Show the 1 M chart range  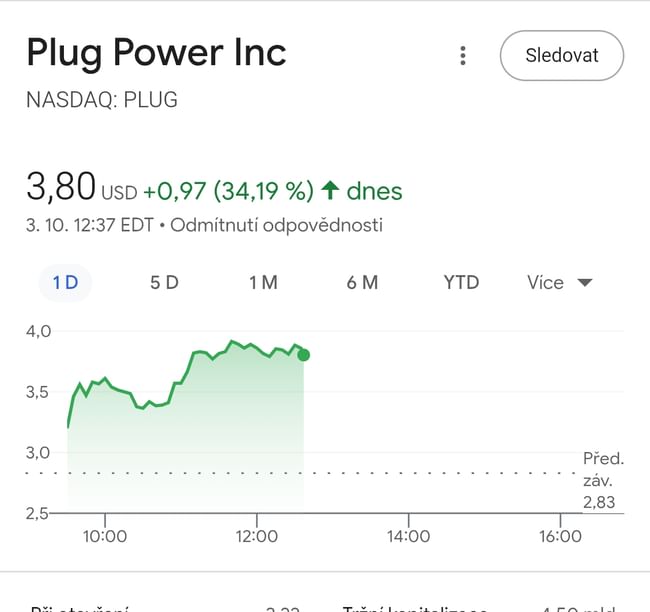tap(263, 283)
